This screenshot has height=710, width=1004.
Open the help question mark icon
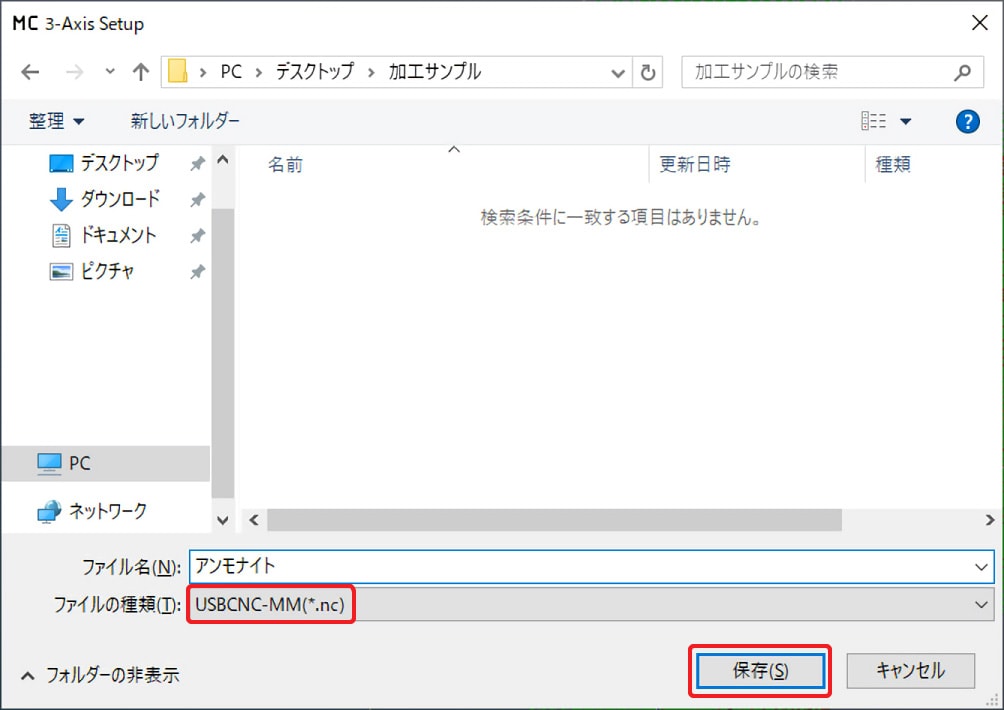pos(967,121)
